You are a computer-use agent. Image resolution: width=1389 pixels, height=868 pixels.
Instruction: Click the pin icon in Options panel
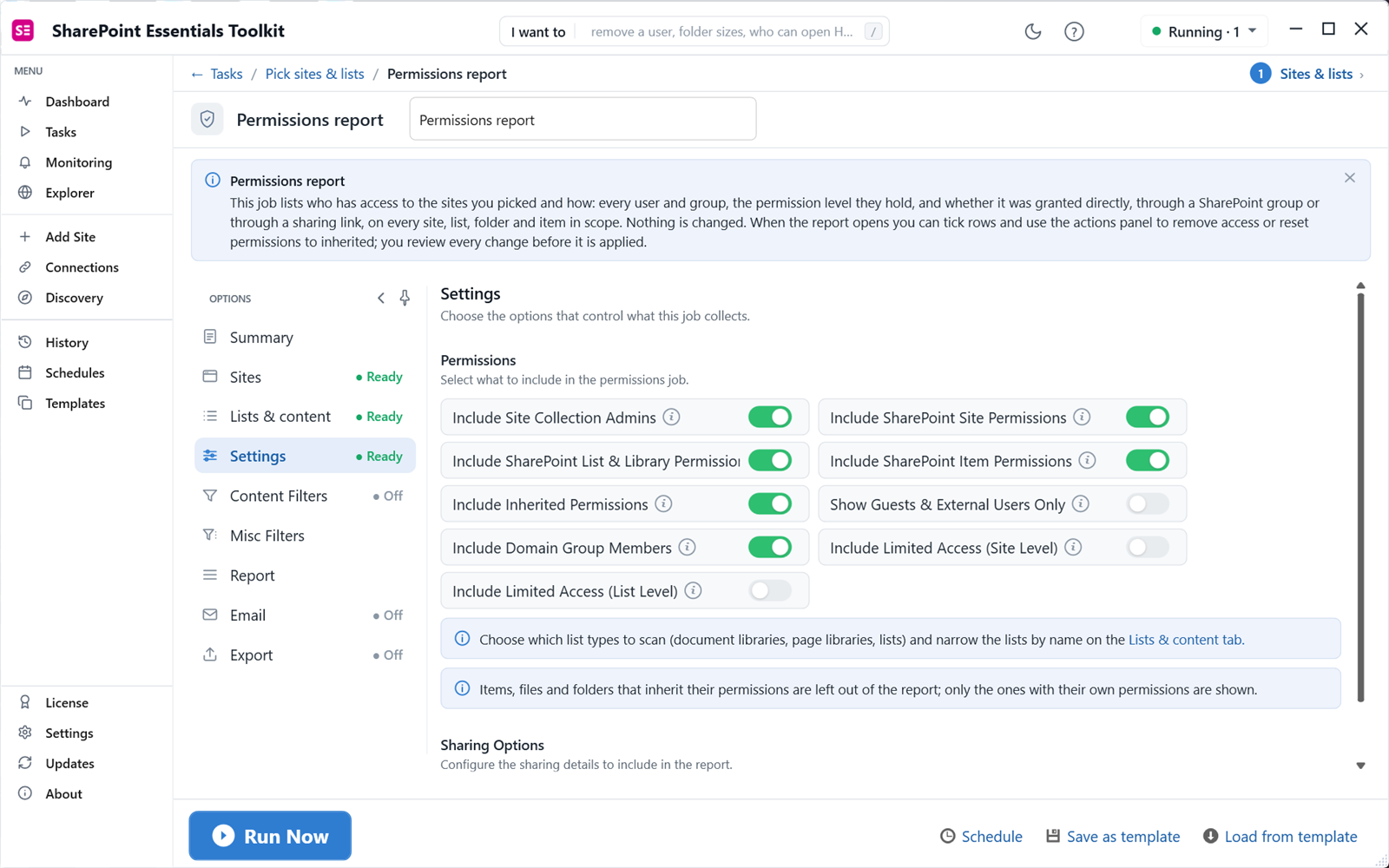point(405,298)
